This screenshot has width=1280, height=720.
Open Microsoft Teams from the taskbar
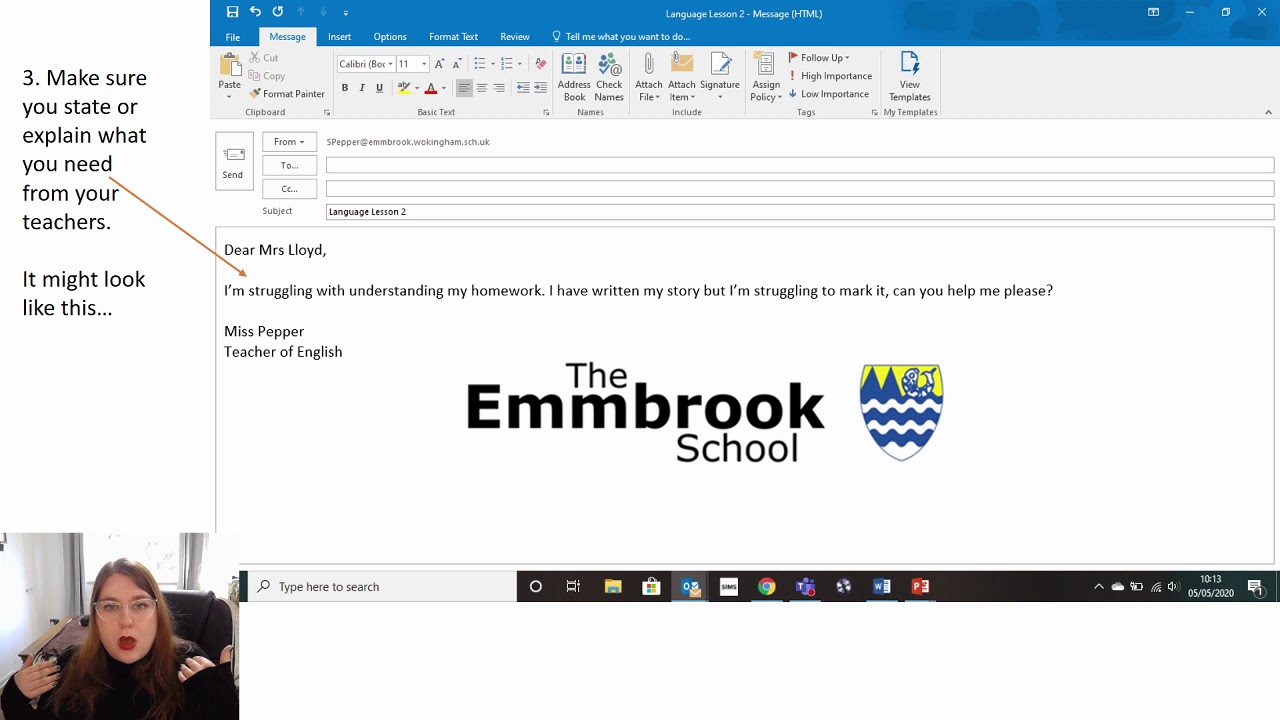(x=805, y=587)
